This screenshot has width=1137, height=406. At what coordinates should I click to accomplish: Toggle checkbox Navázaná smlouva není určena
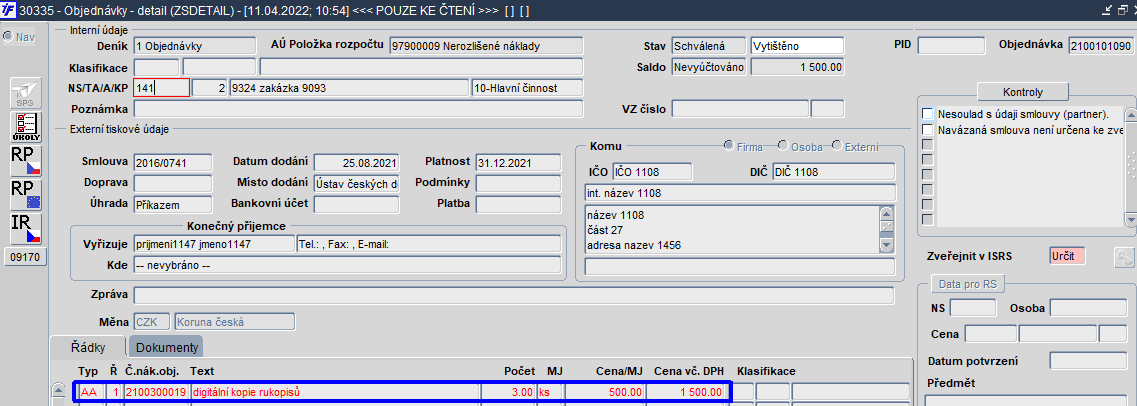pyautogui.click(x=927, y=129)
